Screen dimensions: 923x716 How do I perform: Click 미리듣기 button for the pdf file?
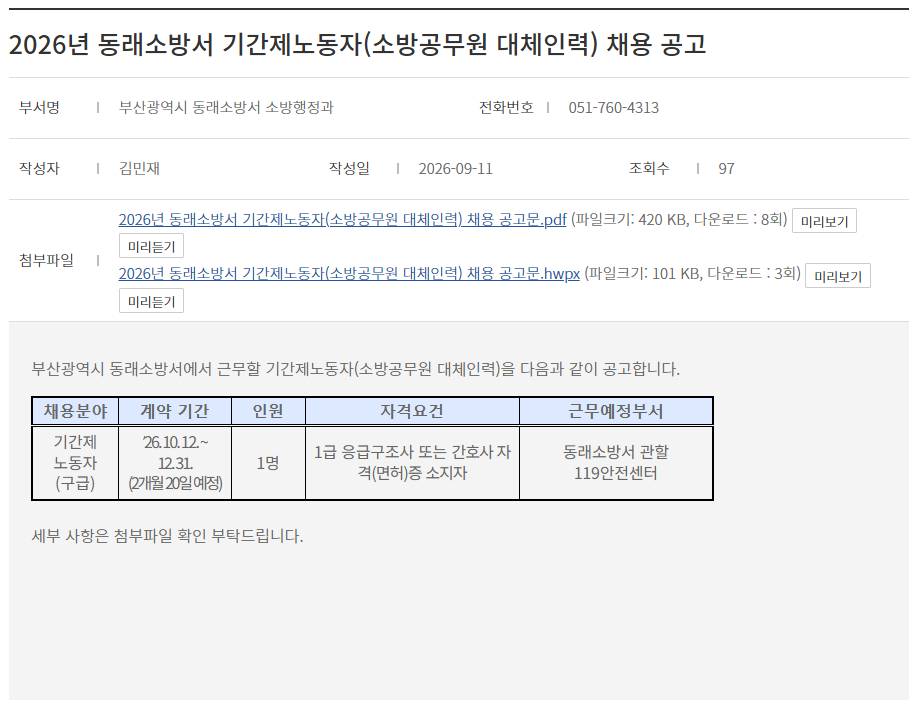151,247
